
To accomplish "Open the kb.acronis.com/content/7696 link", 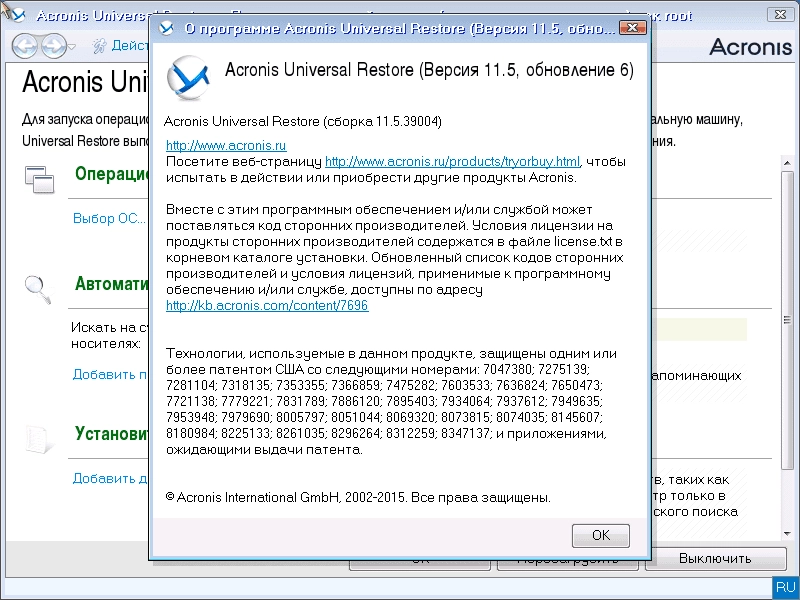I will tap(267, 306).
